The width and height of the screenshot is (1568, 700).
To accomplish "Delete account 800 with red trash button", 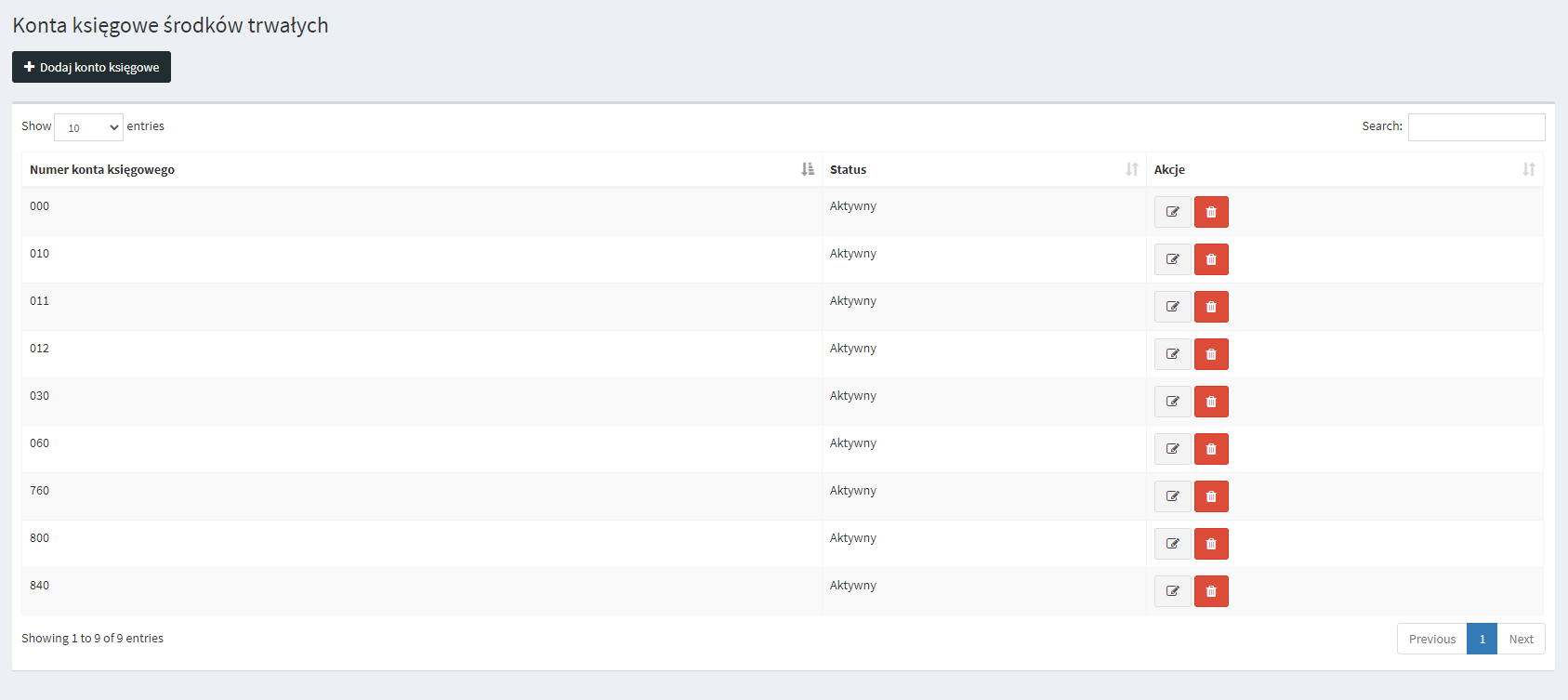I will tap(1211, 544).
